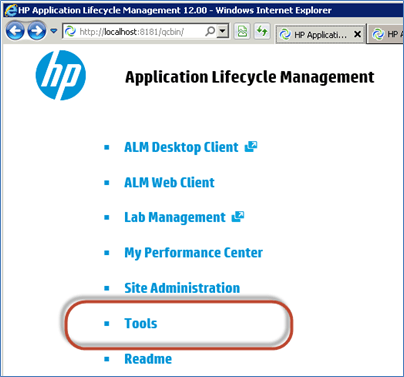Click new-window icon beside Lab Management
The width and height of the screenshot is (404, 377).
pos(238,217)
